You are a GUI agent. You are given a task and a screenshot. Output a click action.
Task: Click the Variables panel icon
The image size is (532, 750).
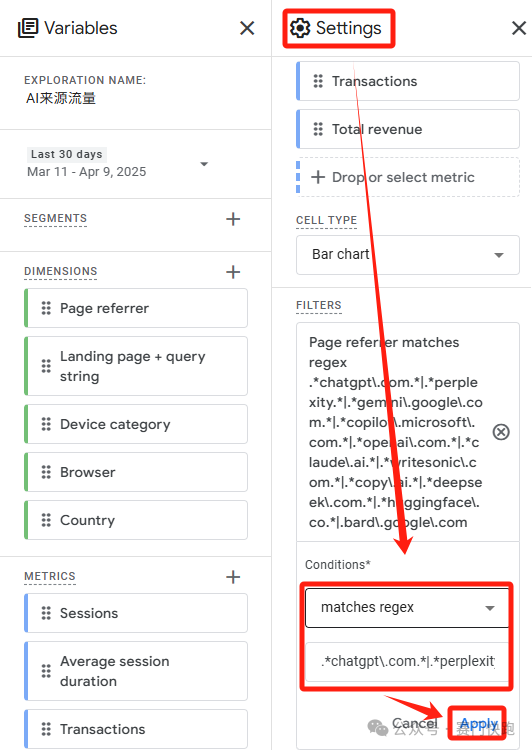[28, 28]
